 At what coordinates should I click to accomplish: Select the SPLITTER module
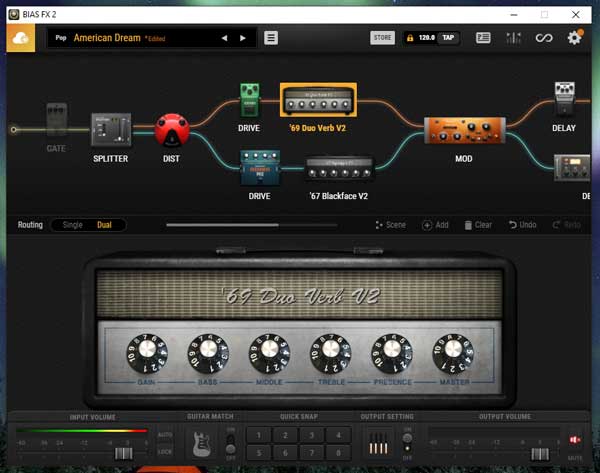tap(111, 130)
